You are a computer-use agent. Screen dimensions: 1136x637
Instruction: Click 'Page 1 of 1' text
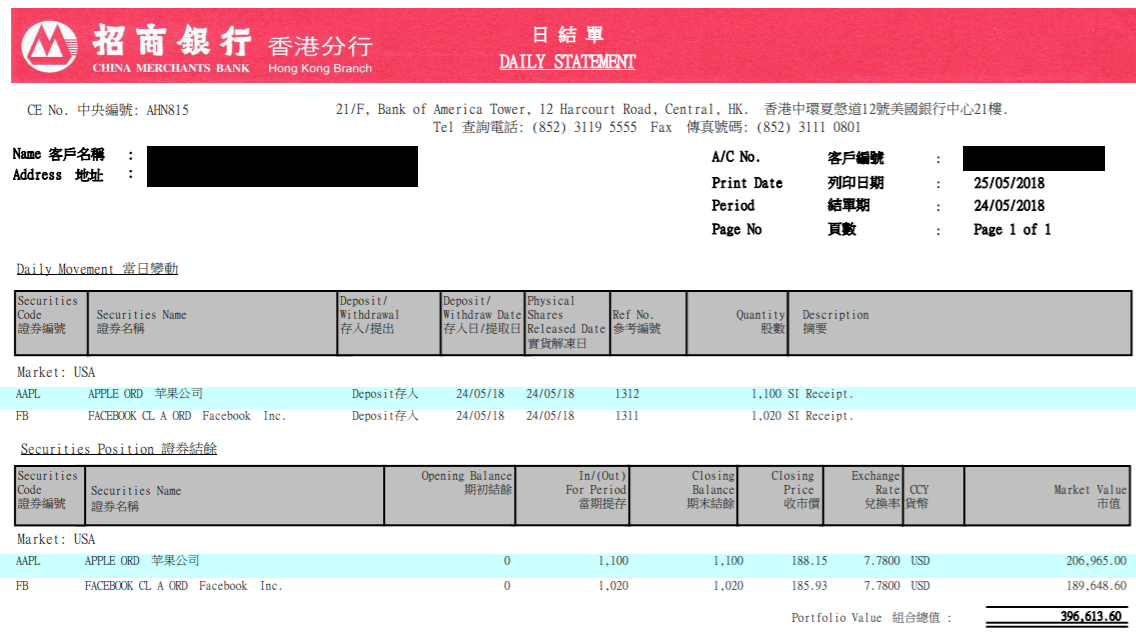tap(1012, 230)
